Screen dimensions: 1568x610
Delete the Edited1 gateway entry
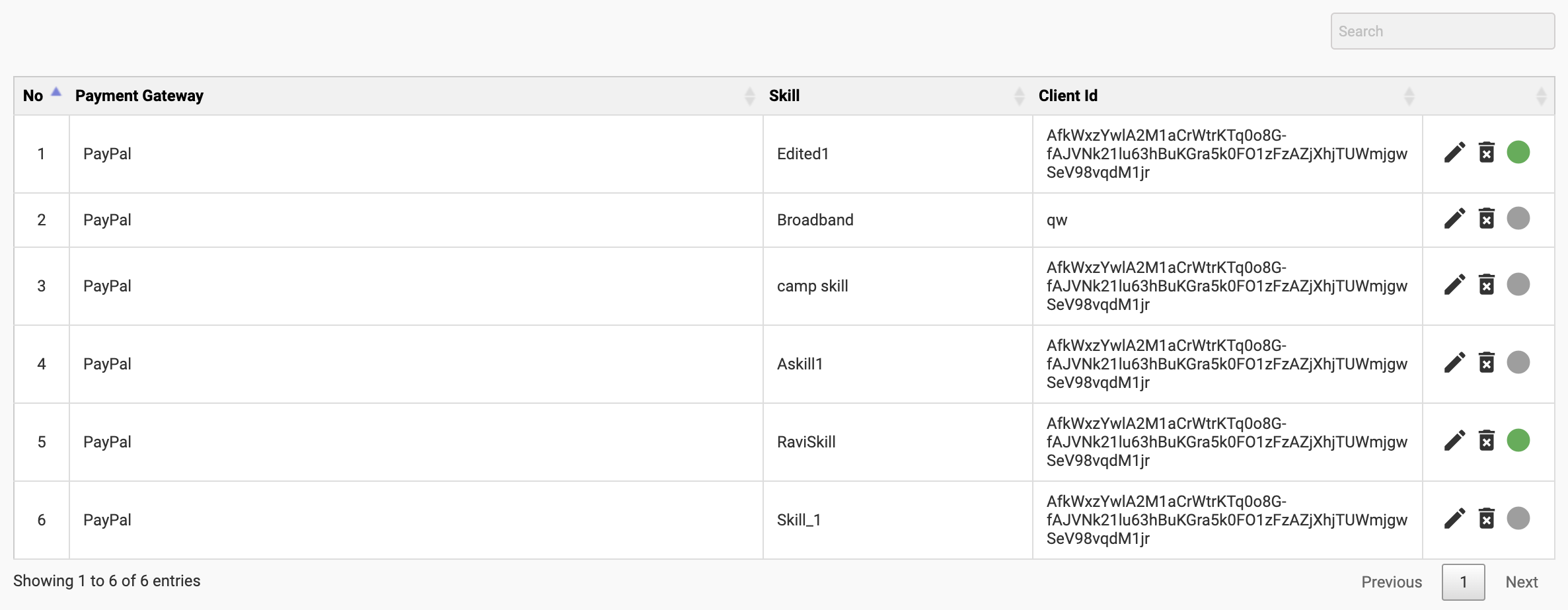(x=1487, y=153)
